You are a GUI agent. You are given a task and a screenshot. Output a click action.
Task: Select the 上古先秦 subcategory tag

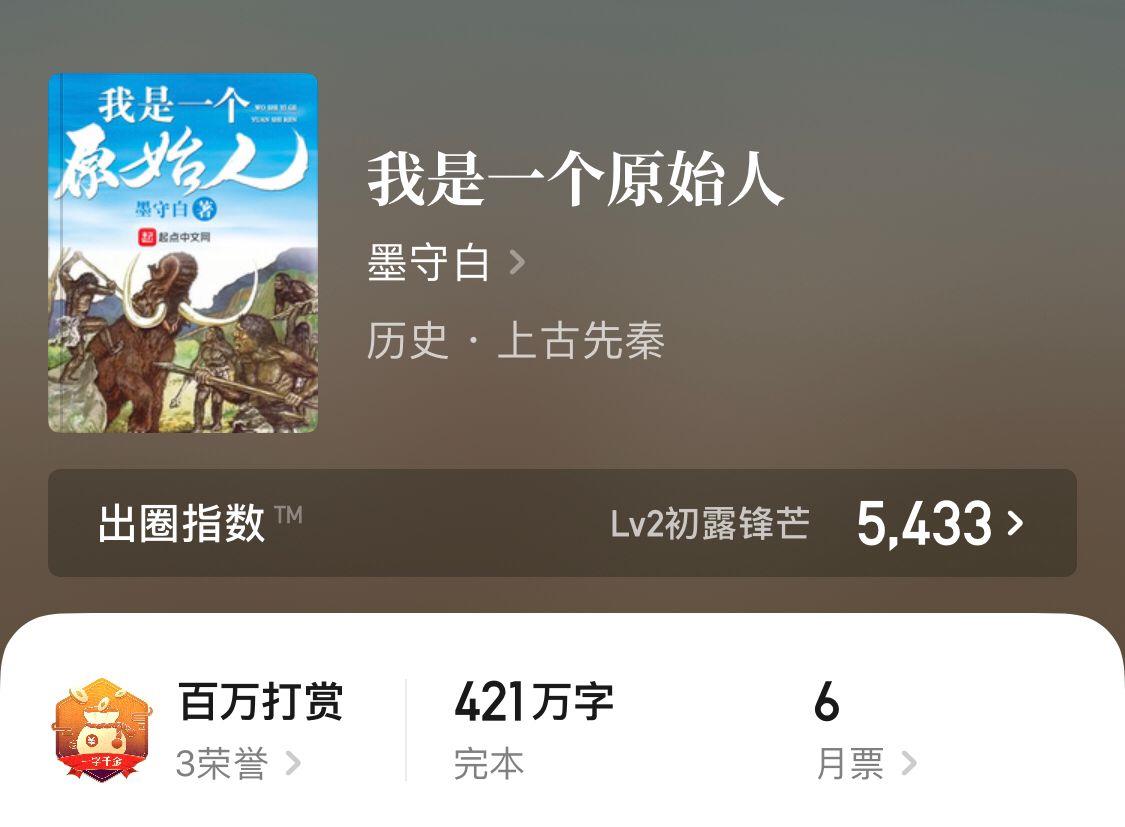click(580, 340)
